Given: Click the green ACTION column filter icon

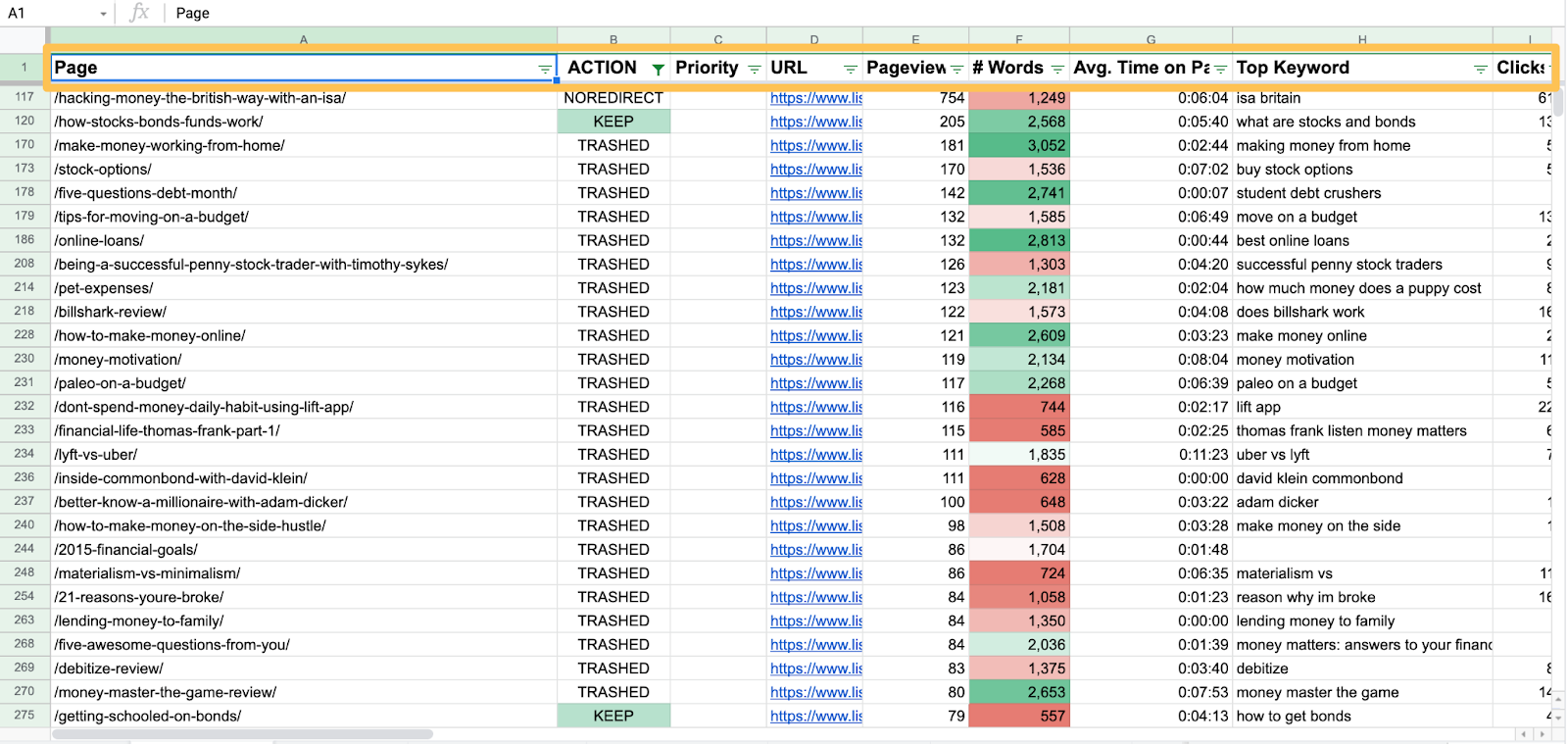Looking at the screenshot, I should point(658,69).
